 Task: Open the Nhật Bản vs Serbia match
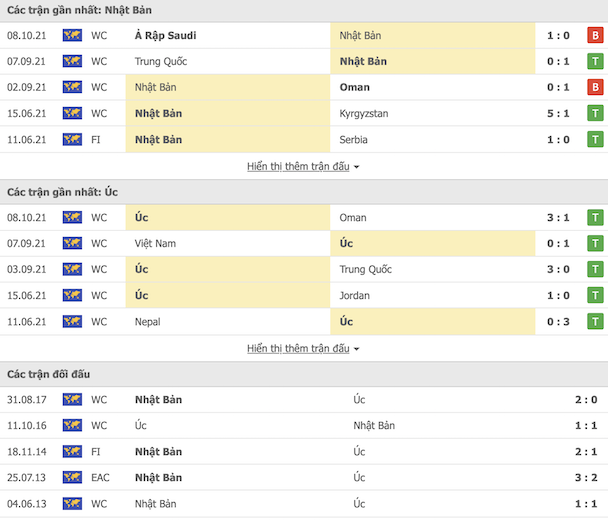(304, 140)
